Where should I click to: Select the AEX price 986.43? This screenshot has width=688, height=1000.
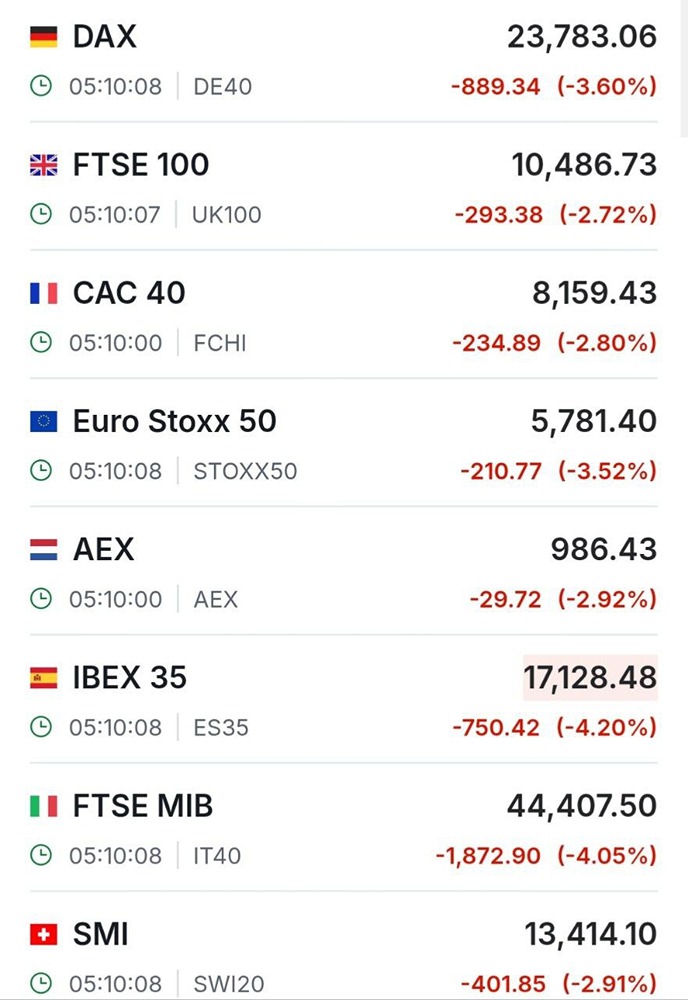[x=604, y=550]
